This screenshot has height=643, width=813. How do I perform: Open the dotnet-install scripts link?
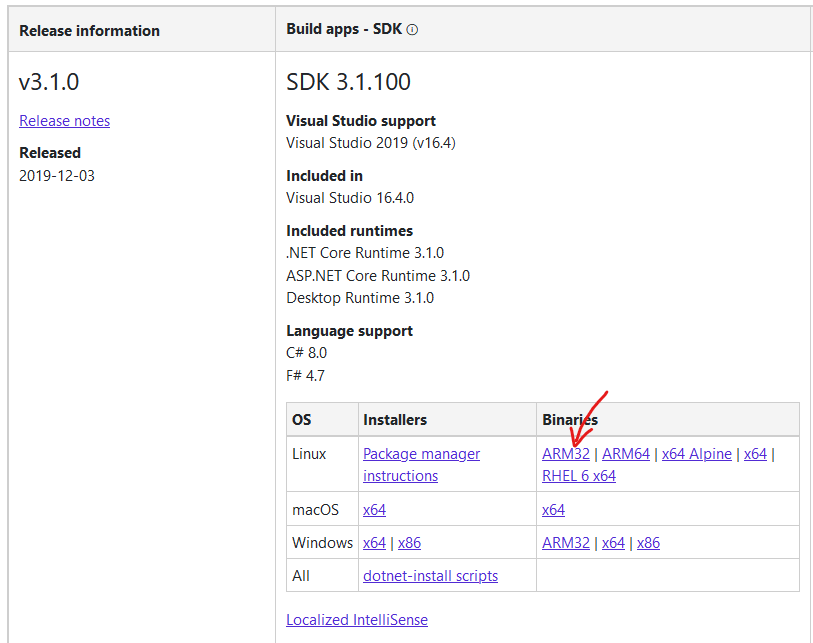click(430, 576)
